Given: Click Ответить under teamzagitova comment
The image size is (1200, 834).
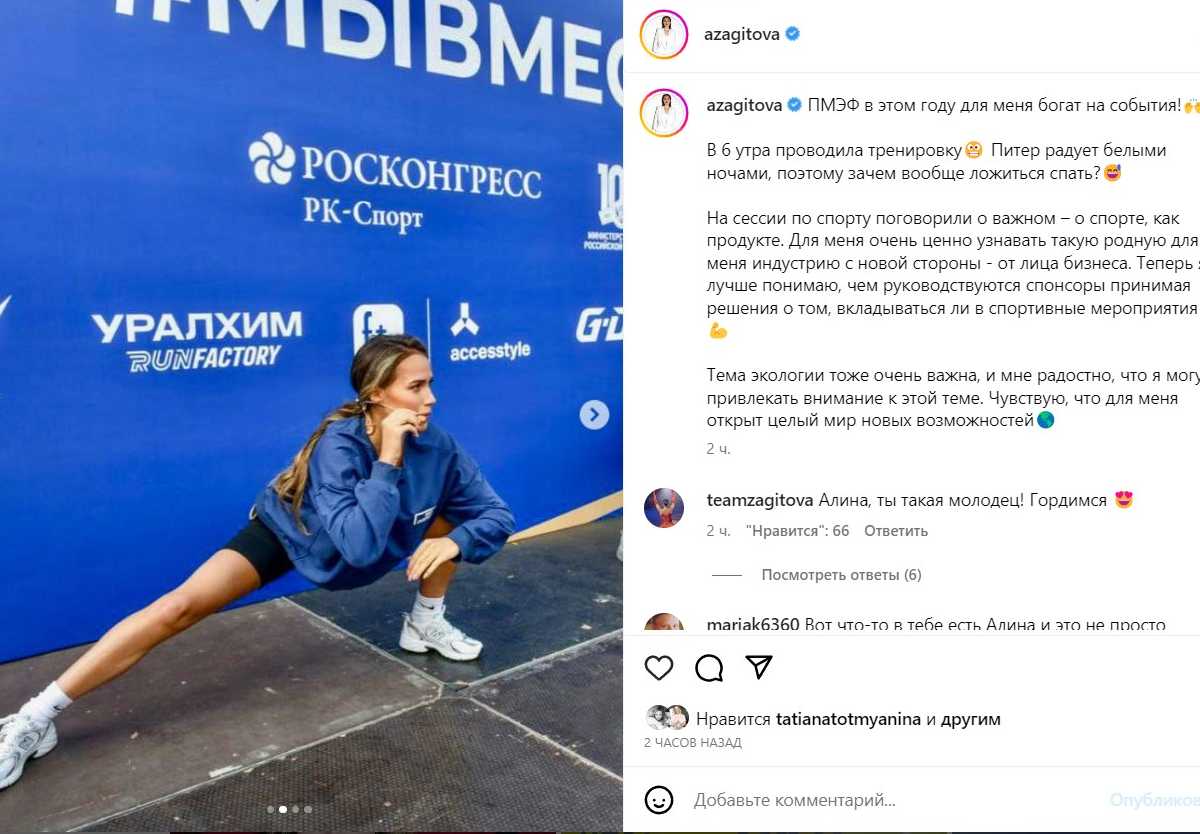Looking at the screenshot, I should click(896, 531).
